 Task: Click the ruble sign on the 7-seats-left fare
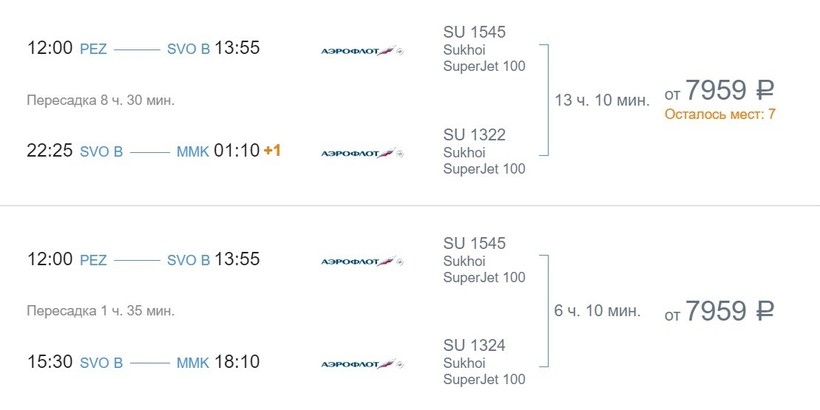click(765, 91)
